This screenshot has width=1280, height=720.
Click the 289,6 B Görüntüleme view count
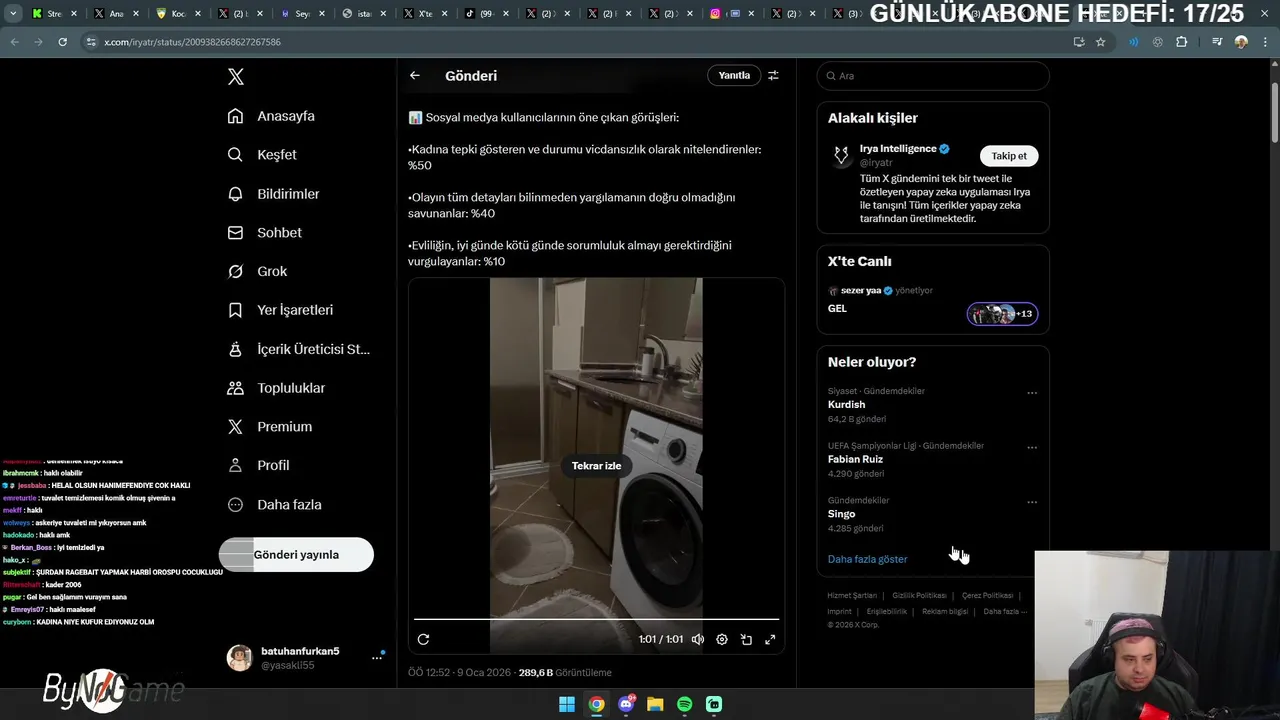(565, 673)
